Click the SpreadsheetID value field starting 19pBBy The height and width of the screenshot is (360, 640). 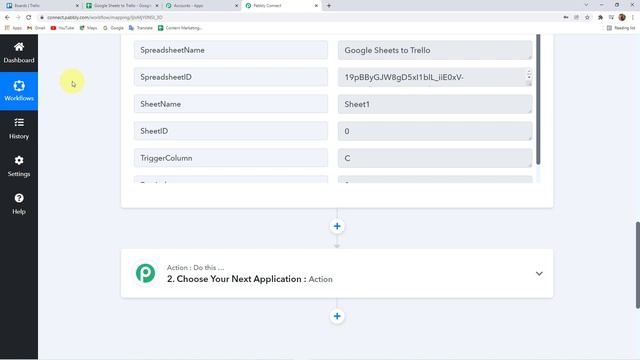[x=435, y=77]
